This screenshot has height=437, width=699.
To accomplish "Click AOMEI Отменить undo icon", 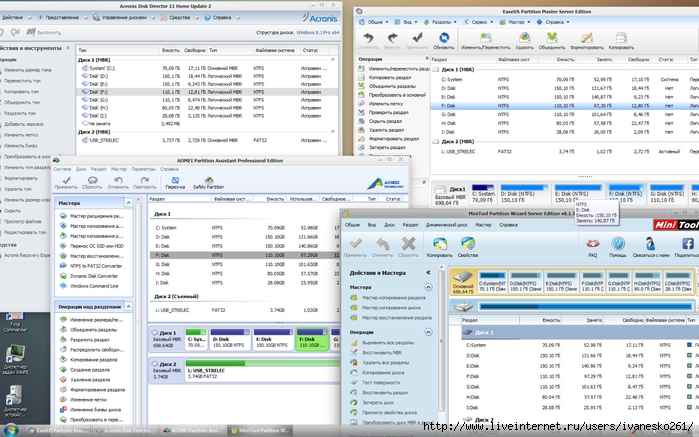I will 118,180.
